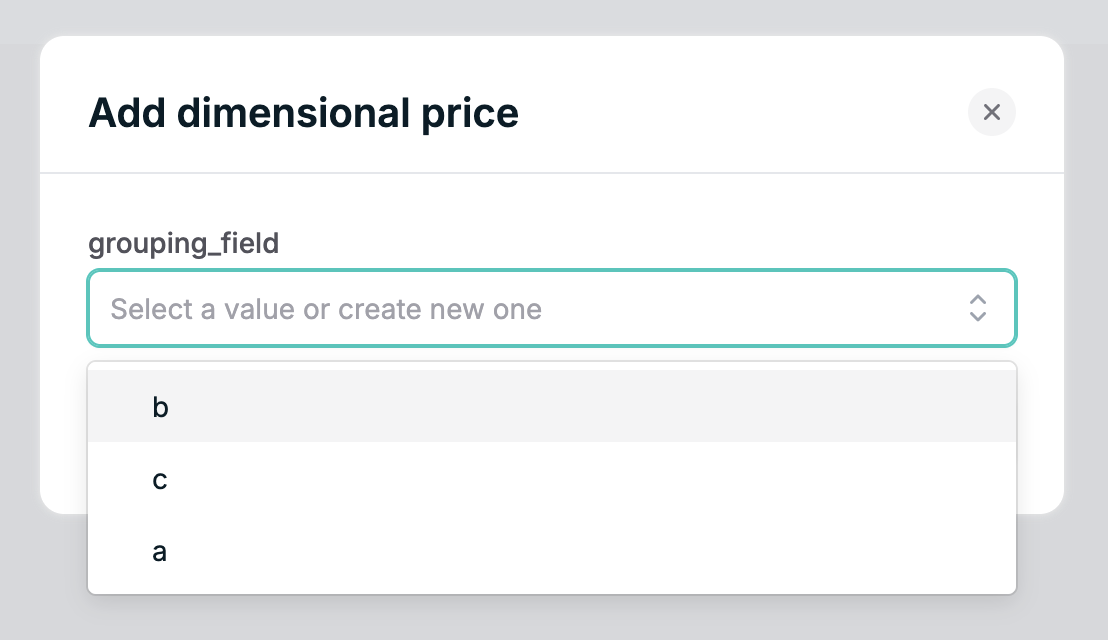Open the grouping_field value dropdown
This screenshot has width=1108, height=640.
pos(552,308)
